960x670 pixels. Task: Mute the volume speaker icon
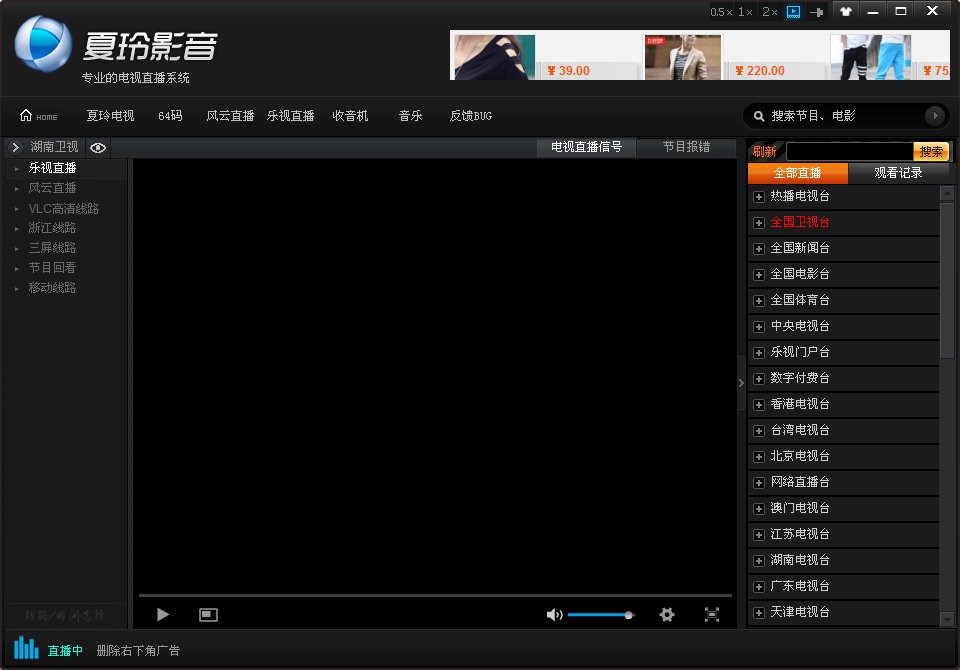pos(554,614)
